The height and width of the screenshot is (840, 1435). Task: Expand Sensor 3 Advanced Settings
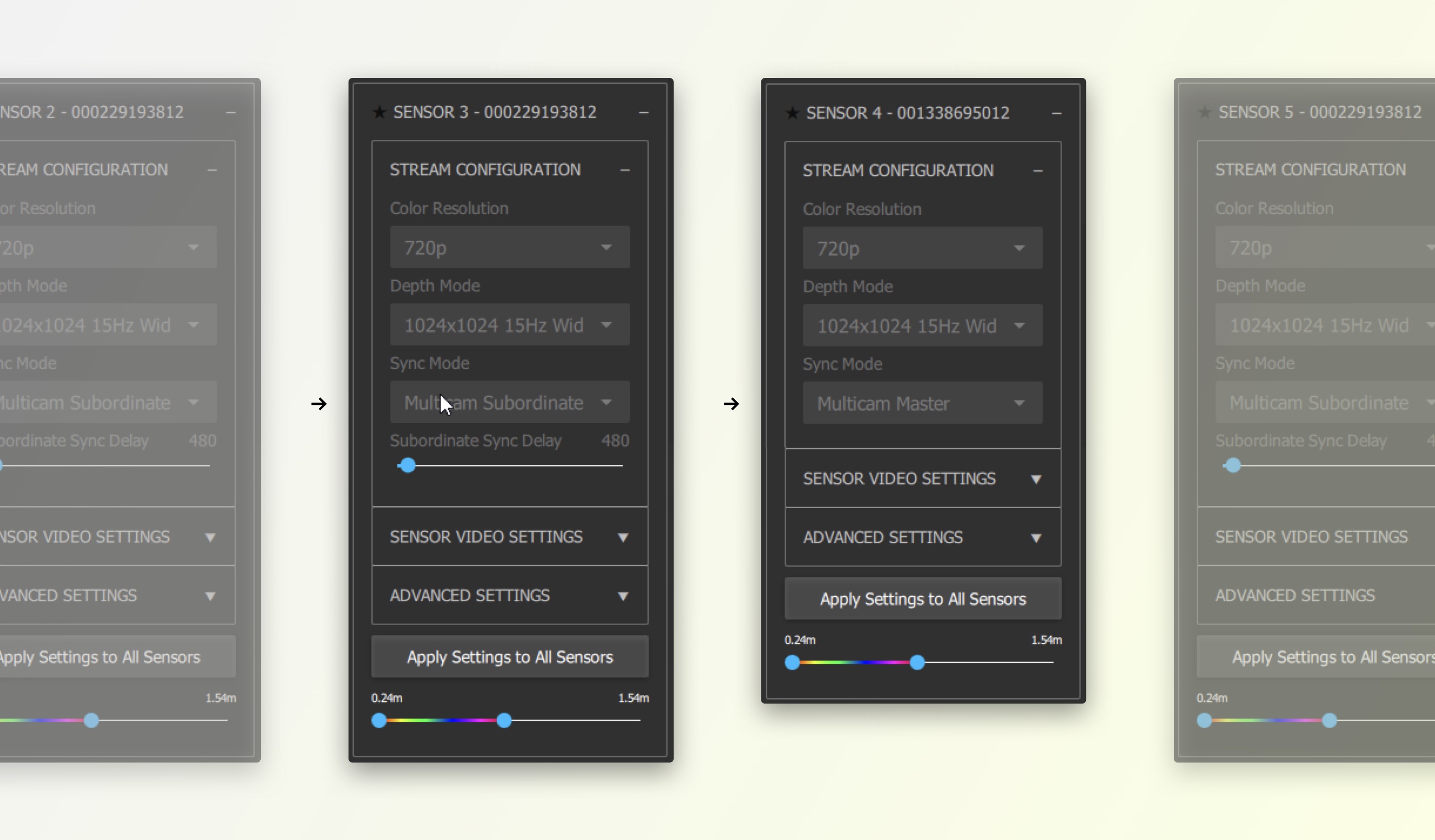pyautogui.click(x=623, y=596)
